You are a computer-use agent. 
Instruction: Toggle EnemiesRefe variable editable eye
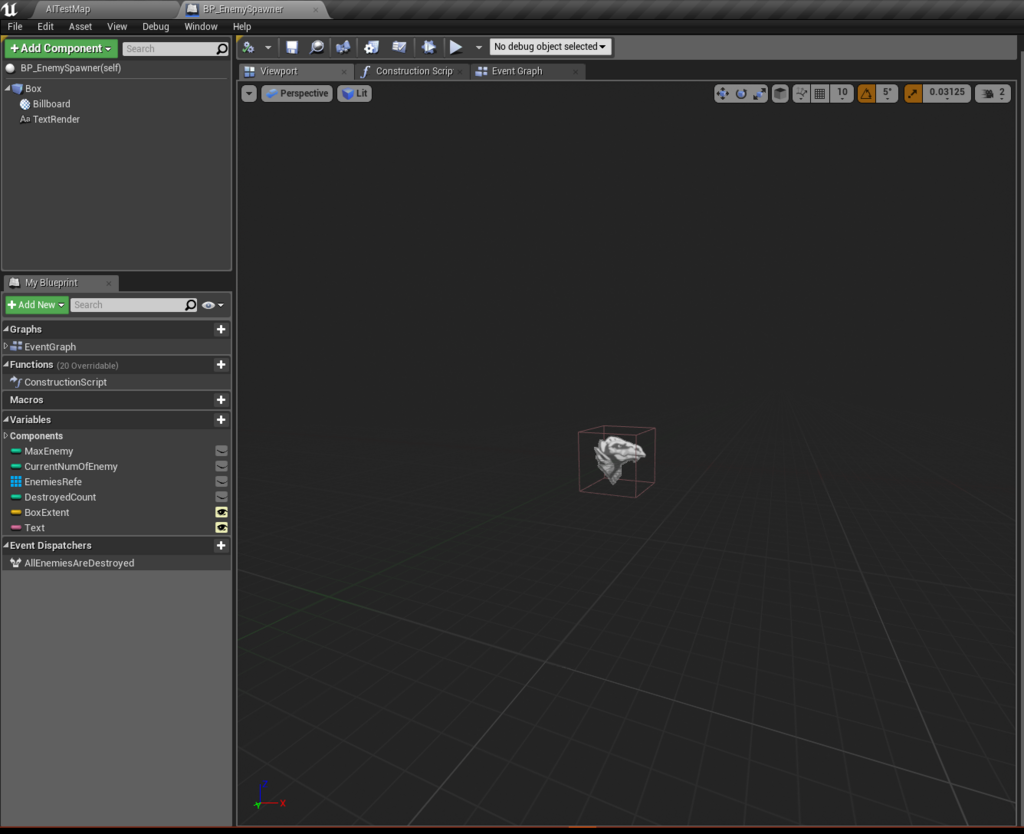click(x=221, y=482)
